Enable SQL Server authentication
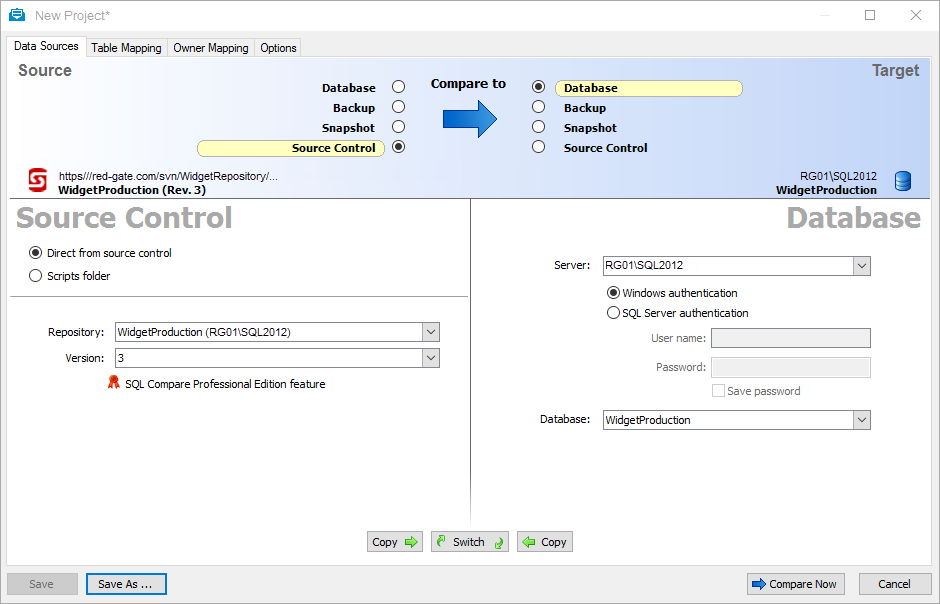This screenshot has width=940, height=604. [613, 313]
